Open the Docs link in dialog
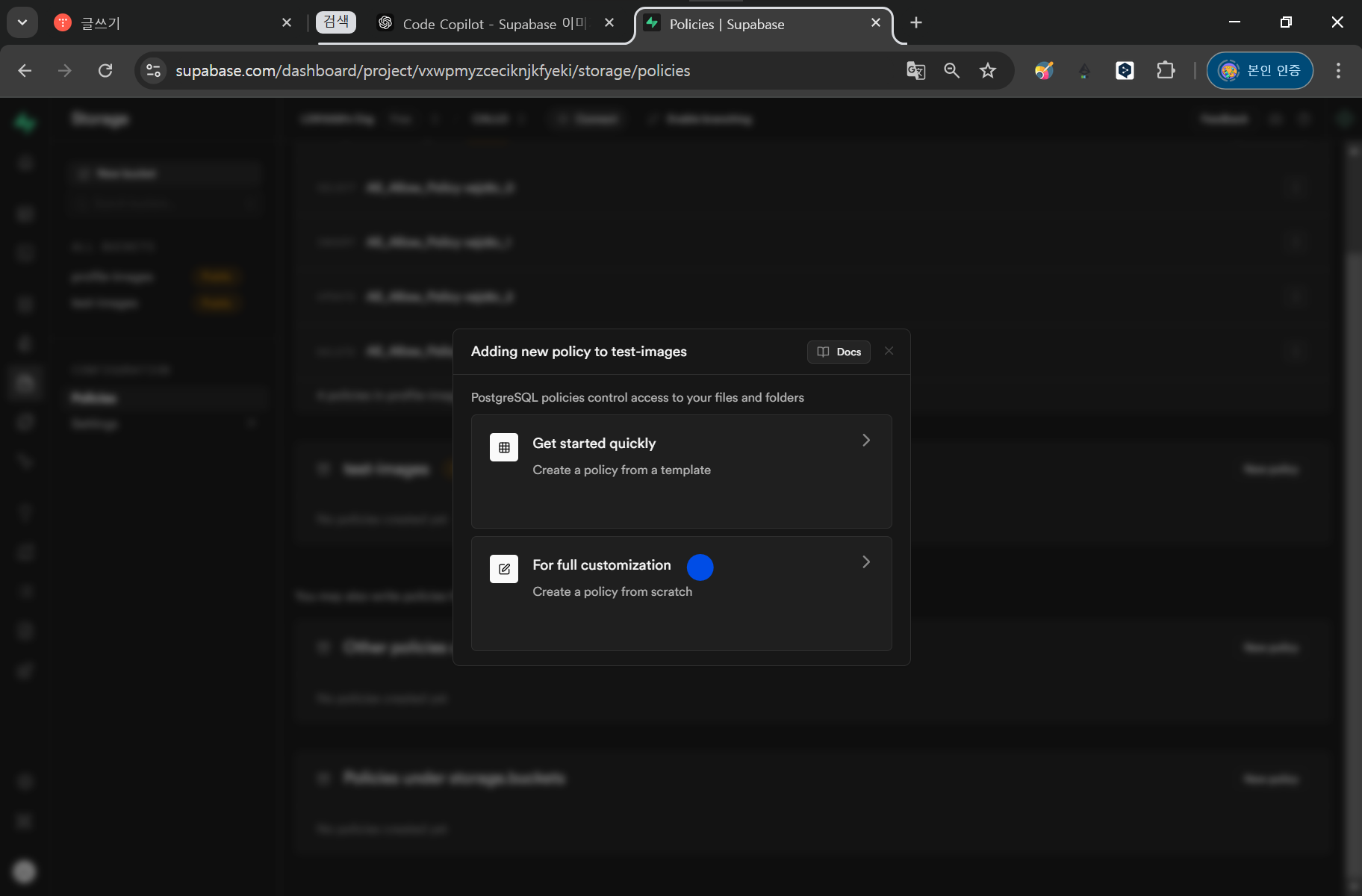Image resolution: width=1362 pixels, height=896 pixels. 839,352
